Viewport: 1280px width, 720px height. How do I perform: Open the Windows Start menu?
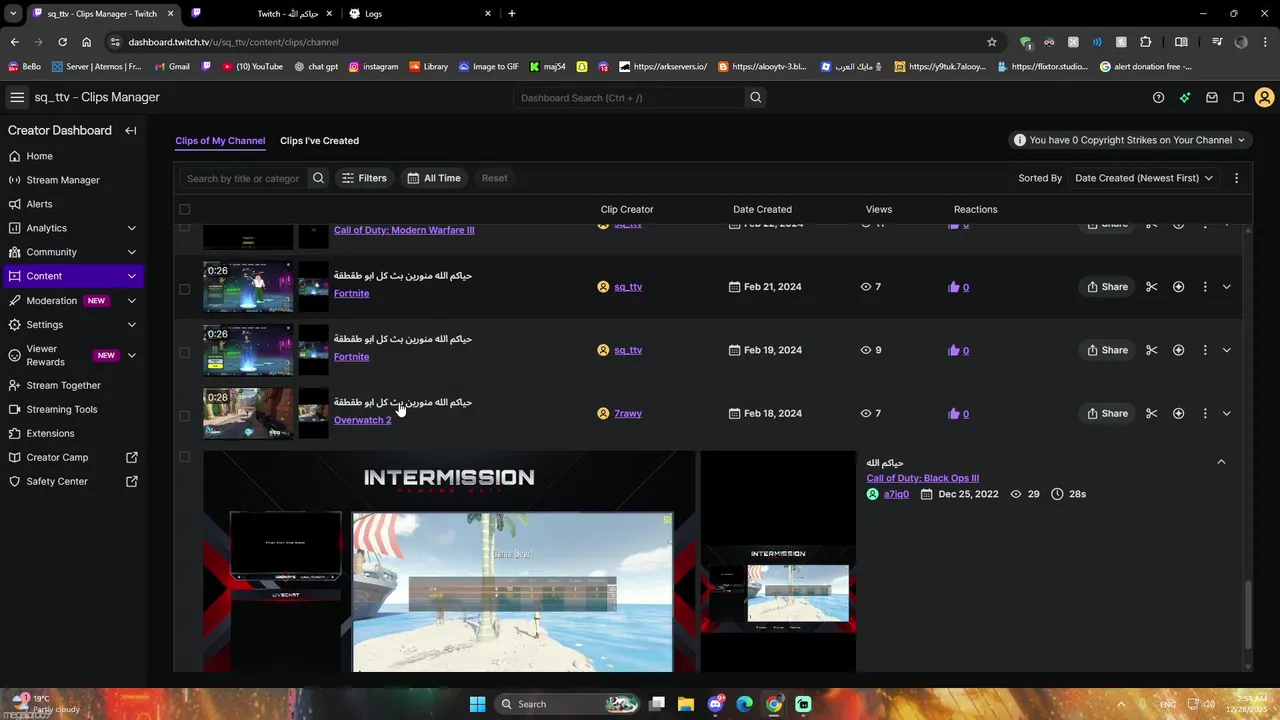point(477,704)
